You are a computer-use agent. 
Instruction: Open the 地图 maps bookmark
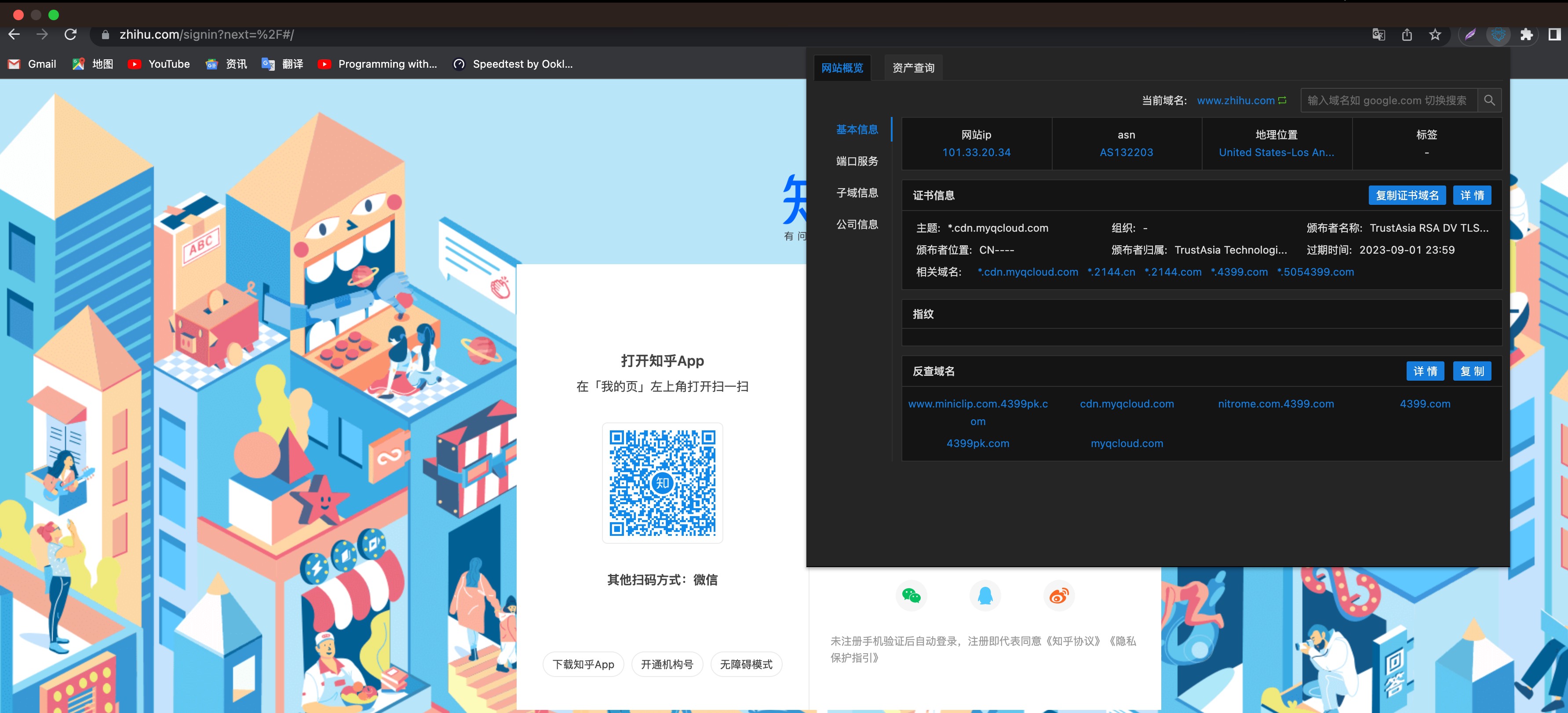point(92,64)
